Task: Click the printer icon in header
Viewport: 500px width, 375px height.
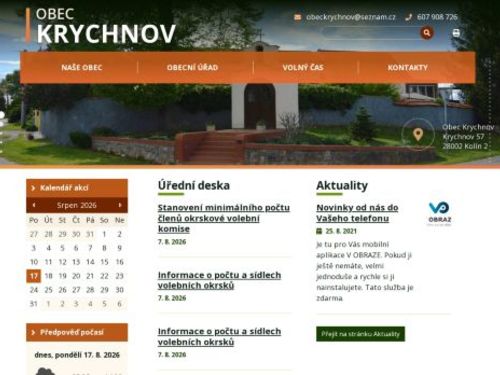Action: 456,33
